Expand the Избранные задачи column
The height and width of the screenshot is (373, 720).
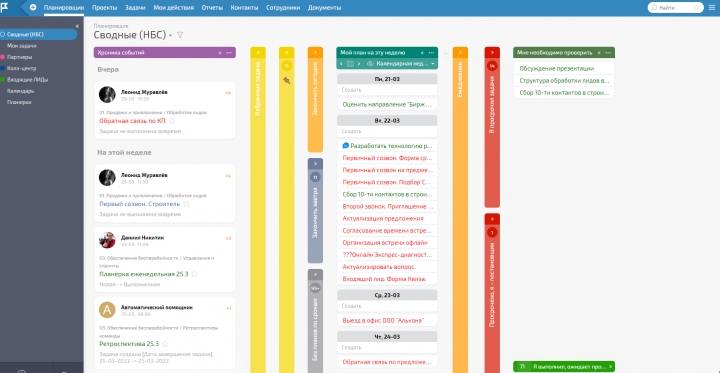click(x=258, y=52)
